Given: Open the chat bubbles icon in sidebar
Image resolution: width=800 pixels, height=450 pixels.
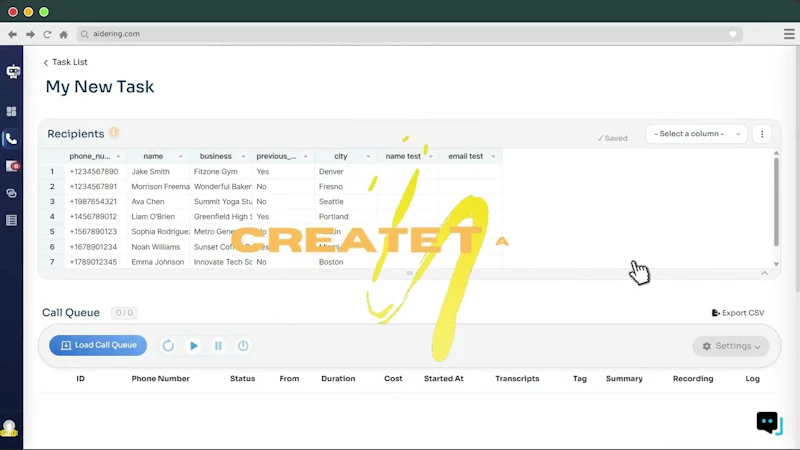Looking at the screenshot, I should pos(11,193).
